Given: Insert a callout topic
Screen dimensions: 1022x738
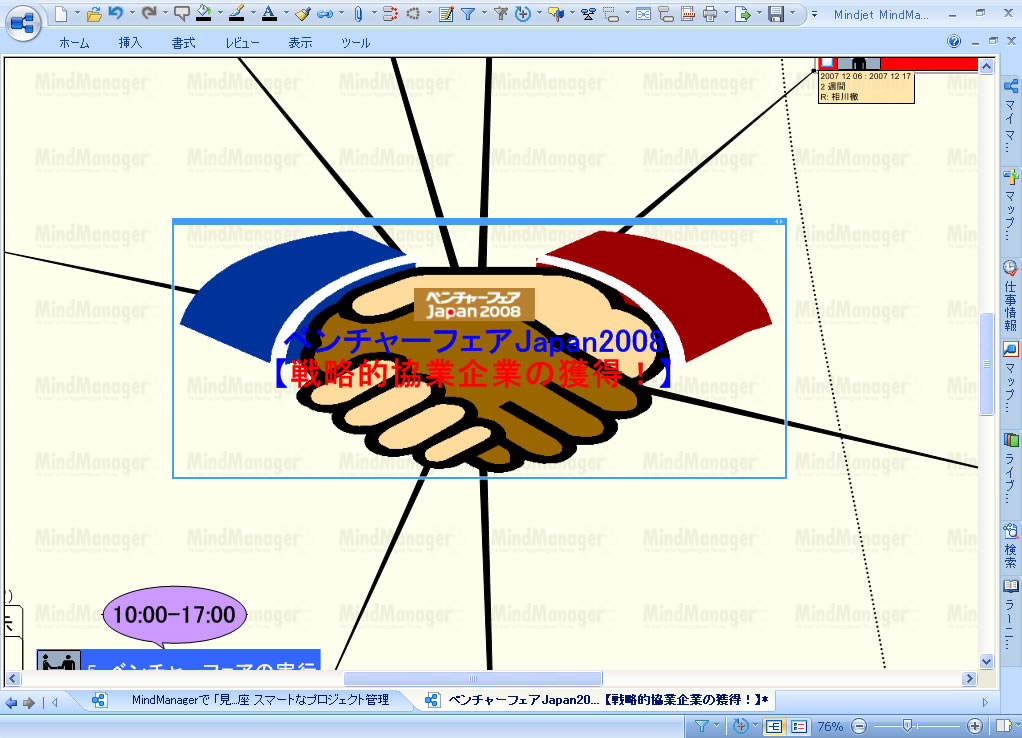Looking at the screenshot, I should [x=182, y=13].
